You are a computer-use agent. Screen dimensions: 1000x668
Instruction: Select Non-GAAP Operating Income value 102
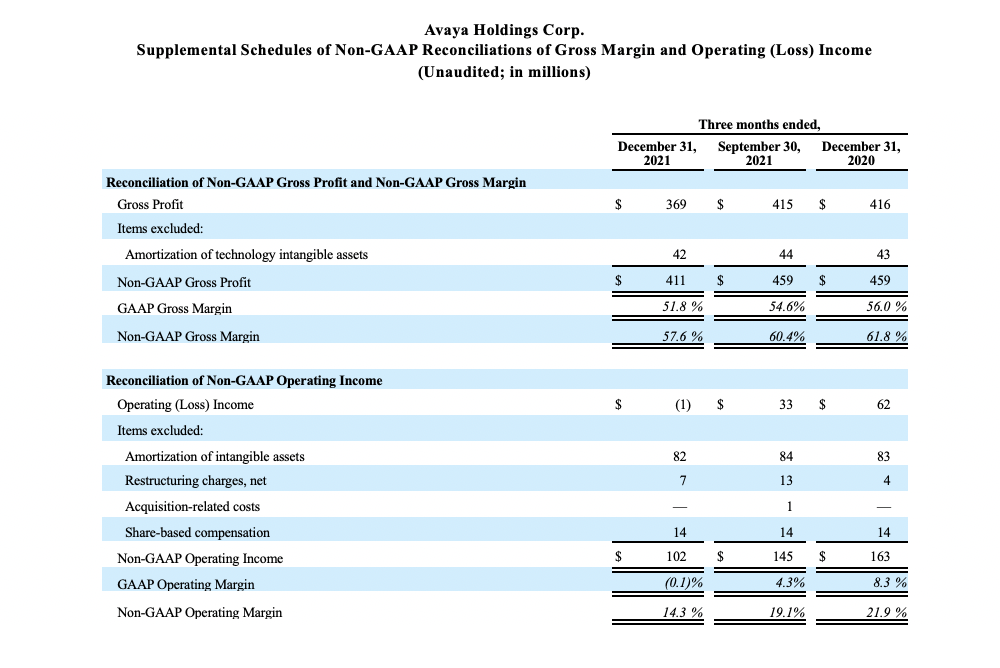tap(676, 556)
